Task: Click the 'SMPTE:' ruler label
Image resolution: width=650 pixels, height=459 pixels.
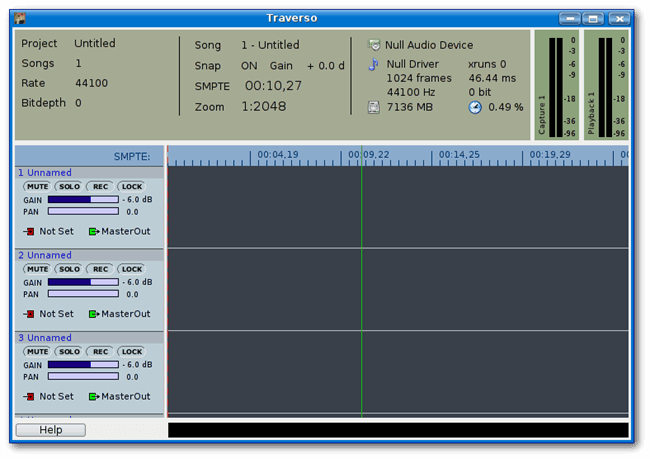Action: coord(132,157)
